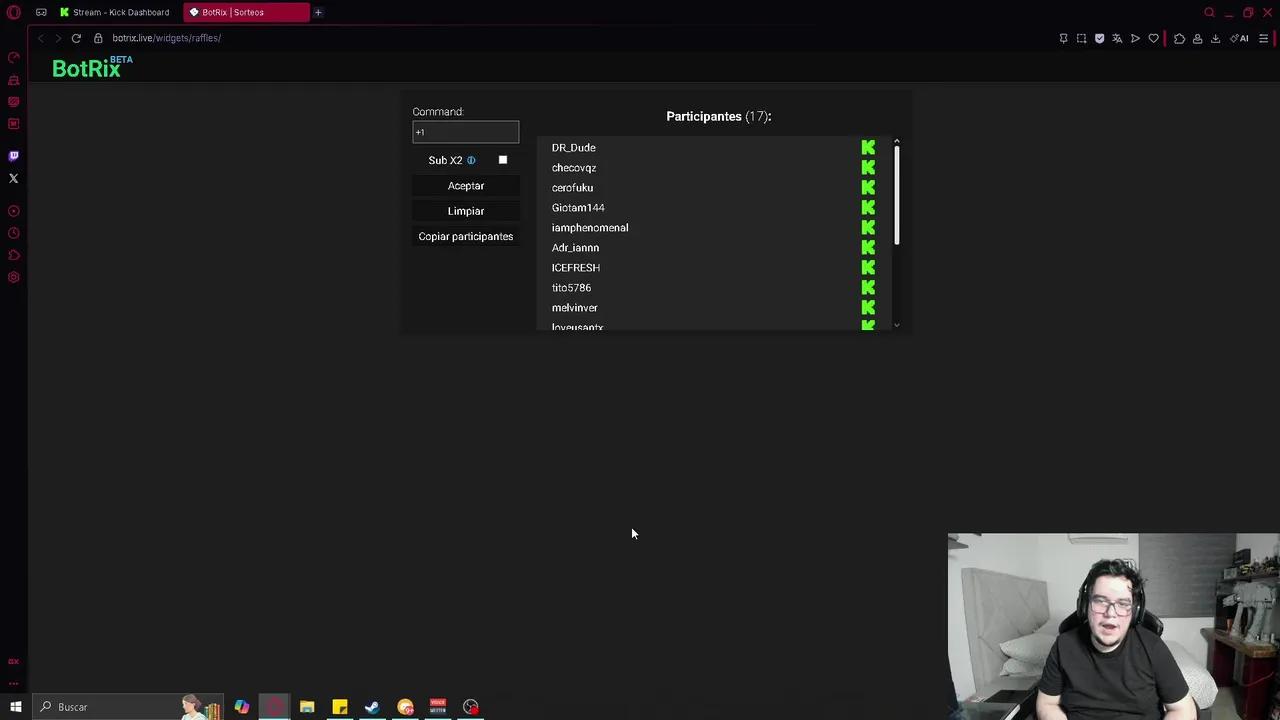The width and height of the screenshot is (1280, 720).
Task: Select participant melvinver
Action: coord(575,307)
